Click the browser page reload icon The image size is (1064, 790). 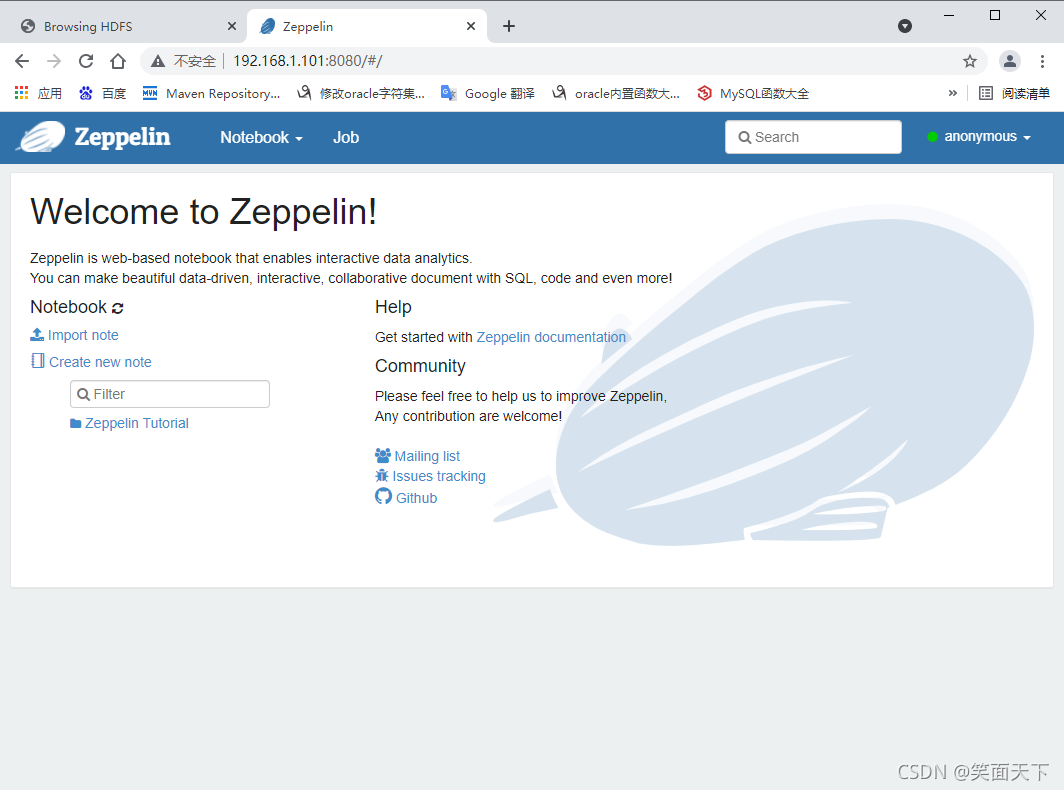(85, 61)
